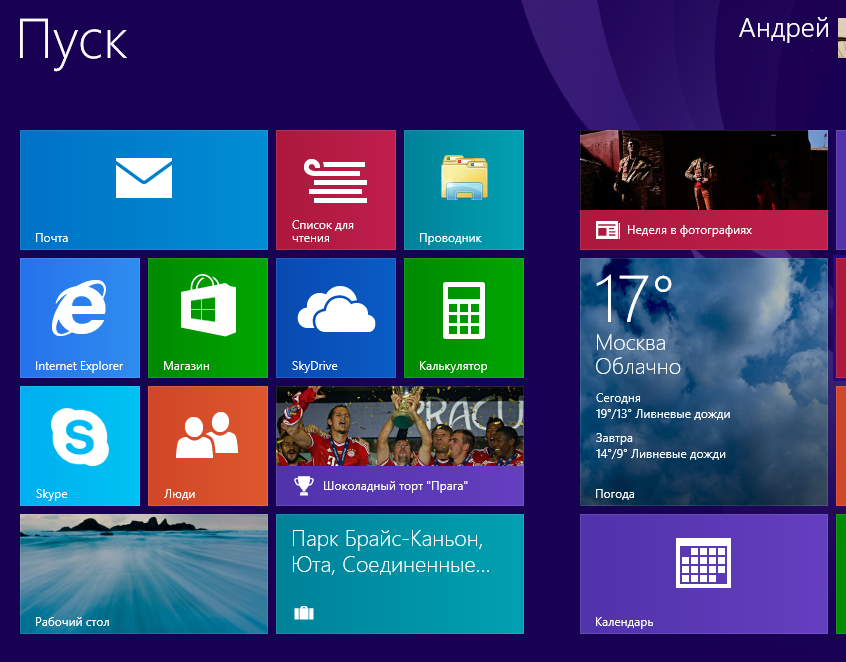Open the news photo above Неделя в фотографиях
Image resolution: width=846 pixels, height=662 pixels.
(x=704, y=170)
